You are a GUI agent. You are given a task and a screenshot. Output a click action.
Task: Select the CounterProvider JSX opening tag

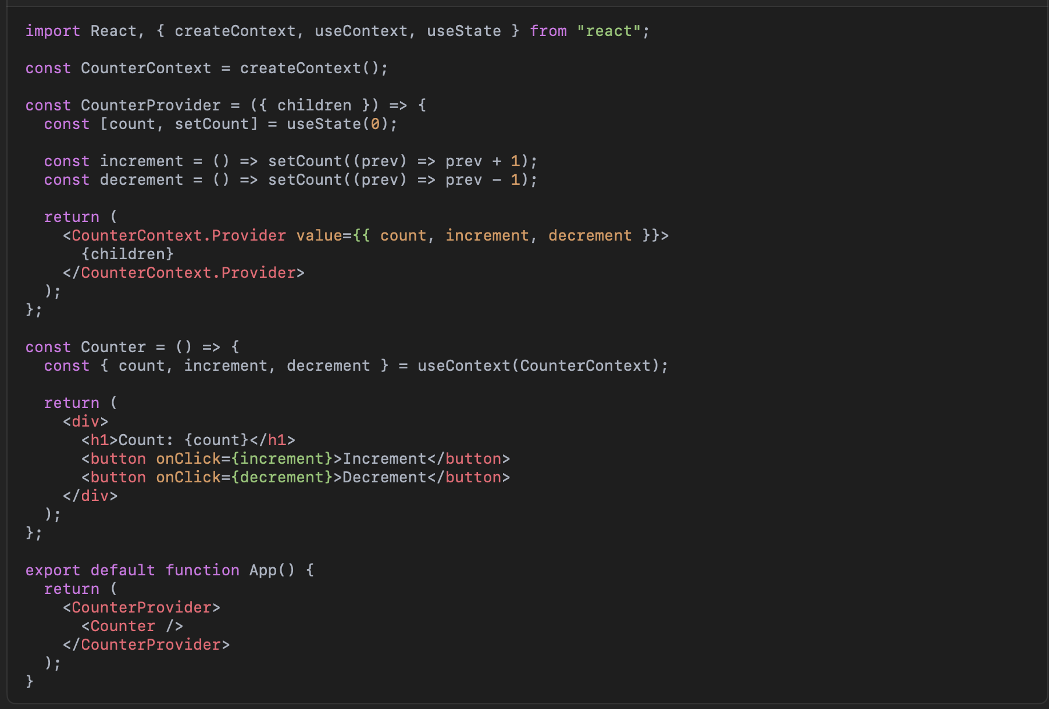(140, 607)
